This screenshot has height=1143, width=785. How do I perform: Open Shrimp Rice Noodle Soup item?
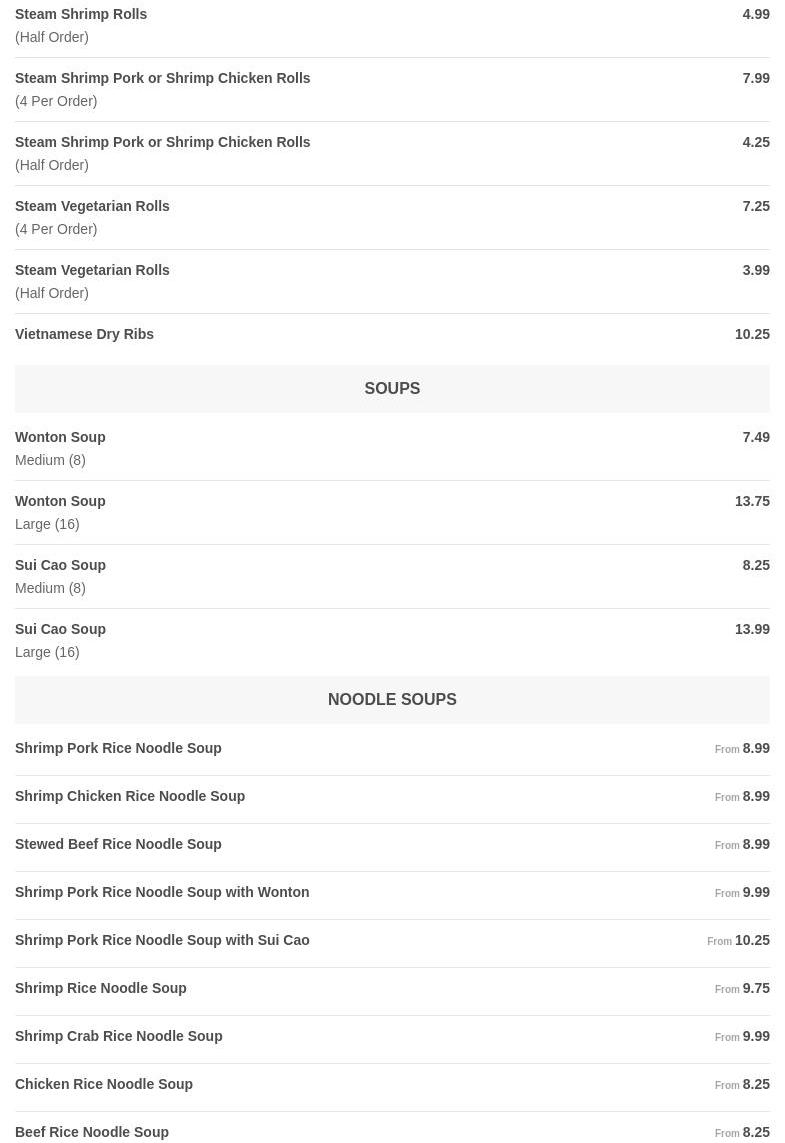pos(101,988)
